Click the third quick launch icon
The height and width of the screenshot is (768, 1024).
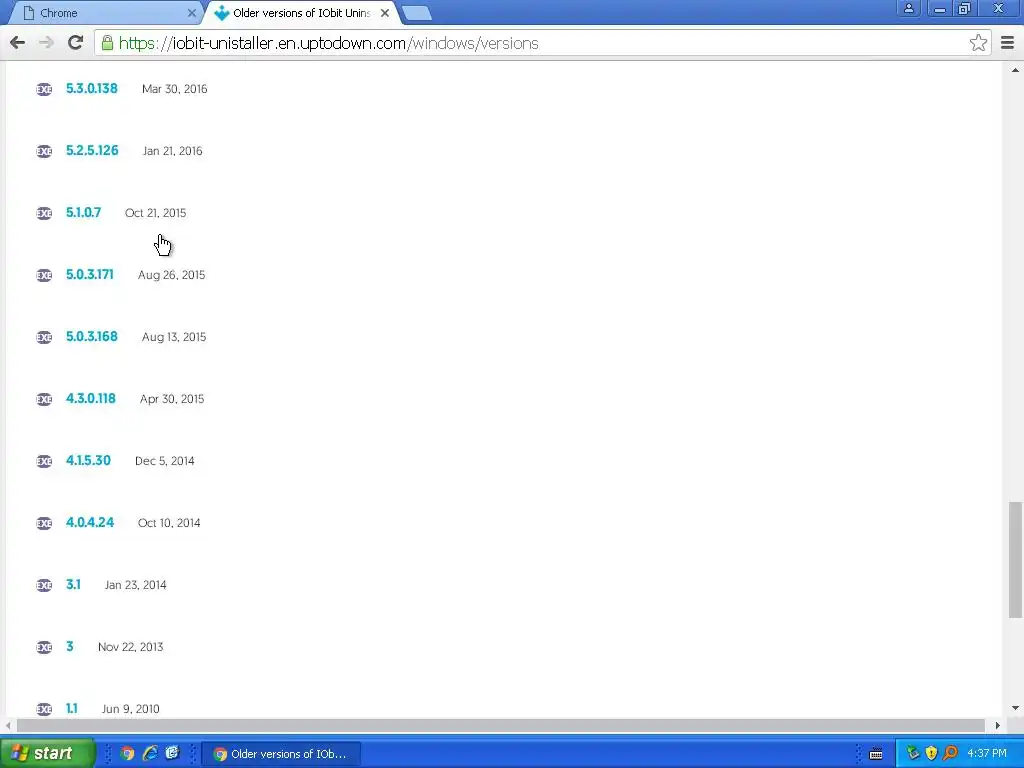[172, 754]
